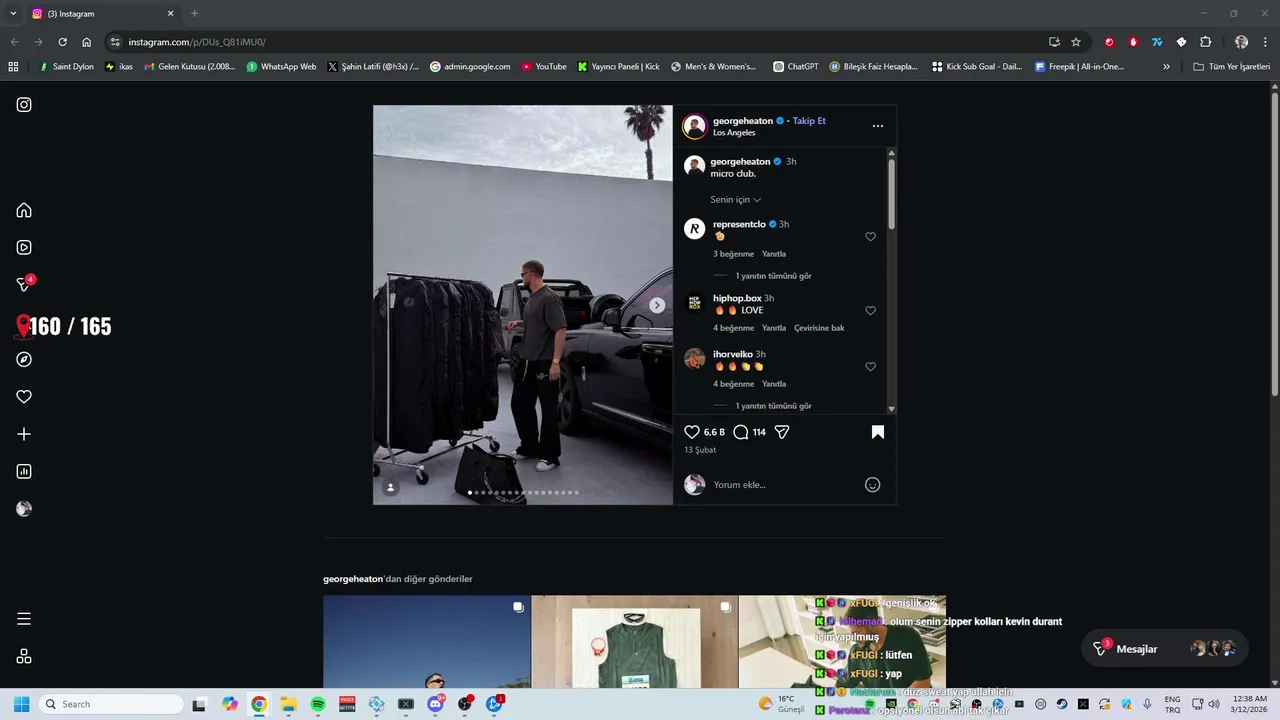Share the post via paper plane
This screenshot has width=1280, height=720.
782,432
